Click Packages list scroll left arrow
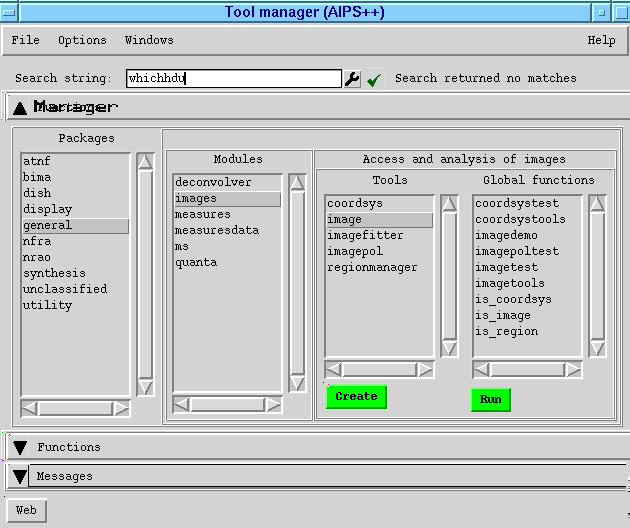The image size is (630, 528). point(29,409)
